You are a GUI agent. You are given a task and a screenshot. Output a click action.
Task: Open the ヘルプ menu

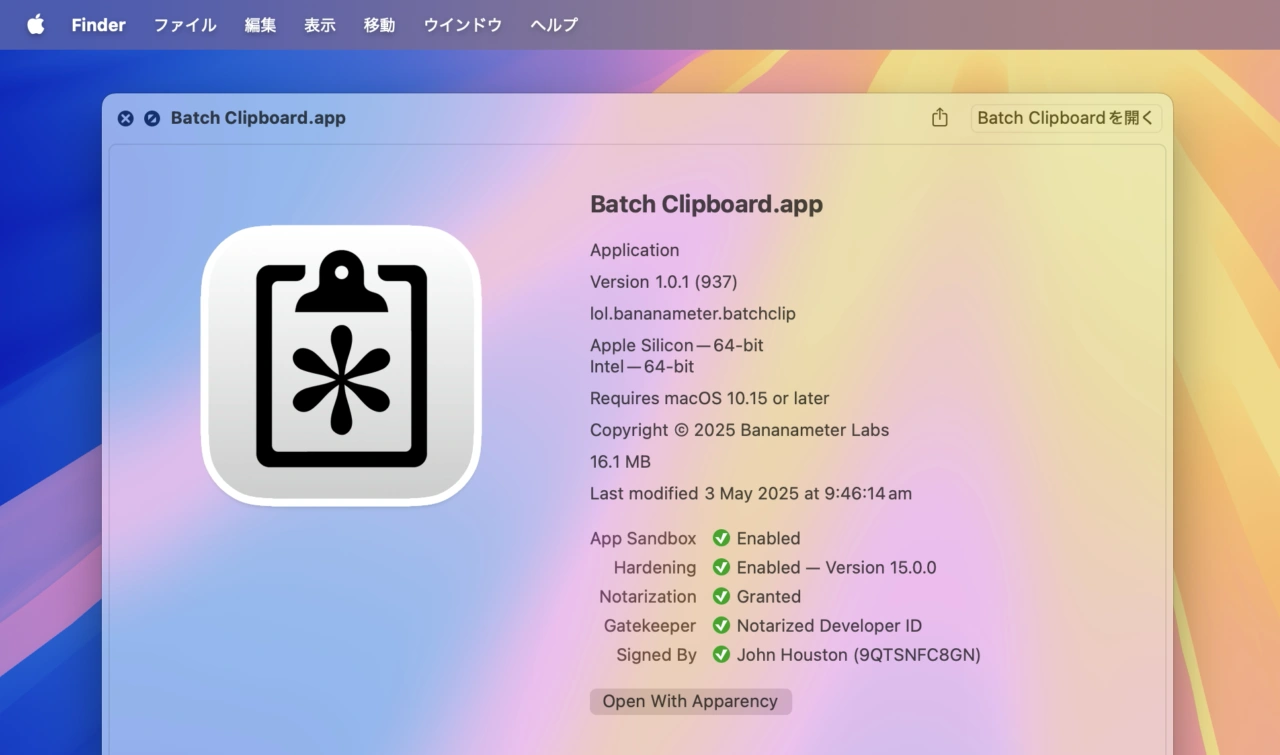tap(554, 25)
